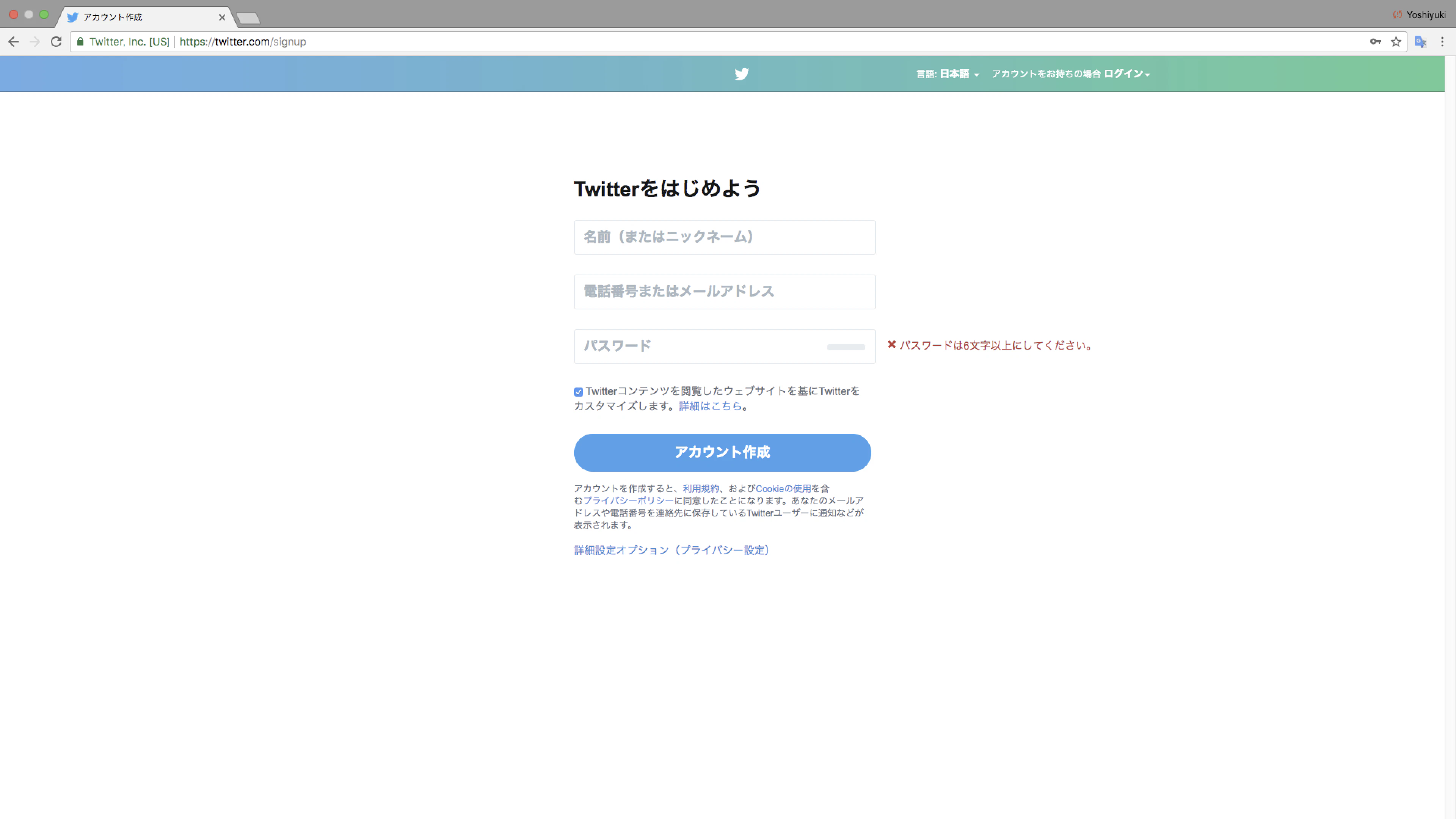Click the Yoshiyuki profile button
Image resolution: width=1456 pixels, height=819 pixels.
[1419, 15]
